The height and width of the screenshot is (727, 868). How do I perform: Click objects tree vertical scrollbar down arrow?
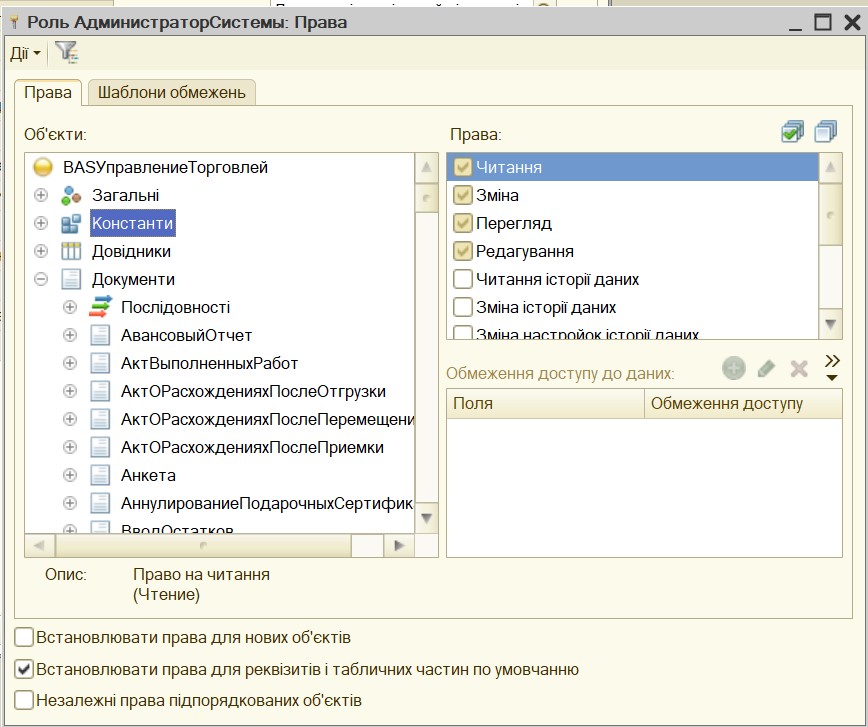tap(426, 518)
